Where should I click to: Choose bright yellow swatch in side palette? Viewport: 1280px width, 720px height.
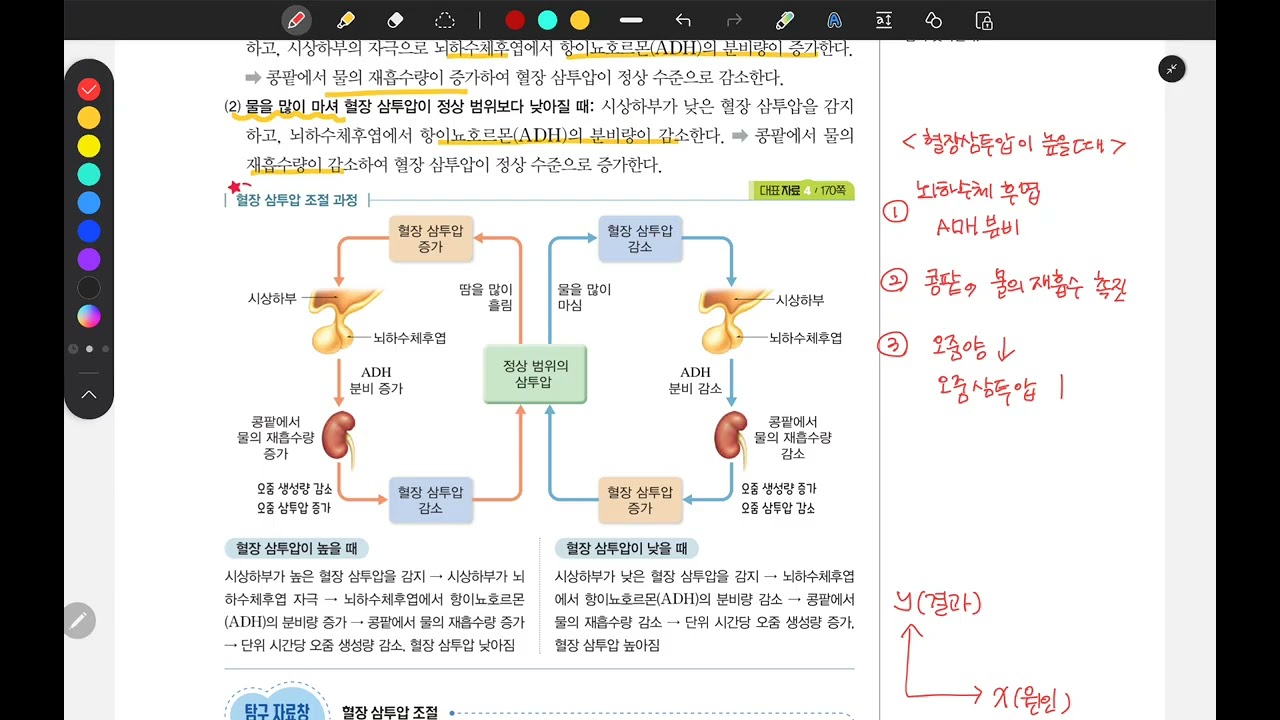coord(89,146)
